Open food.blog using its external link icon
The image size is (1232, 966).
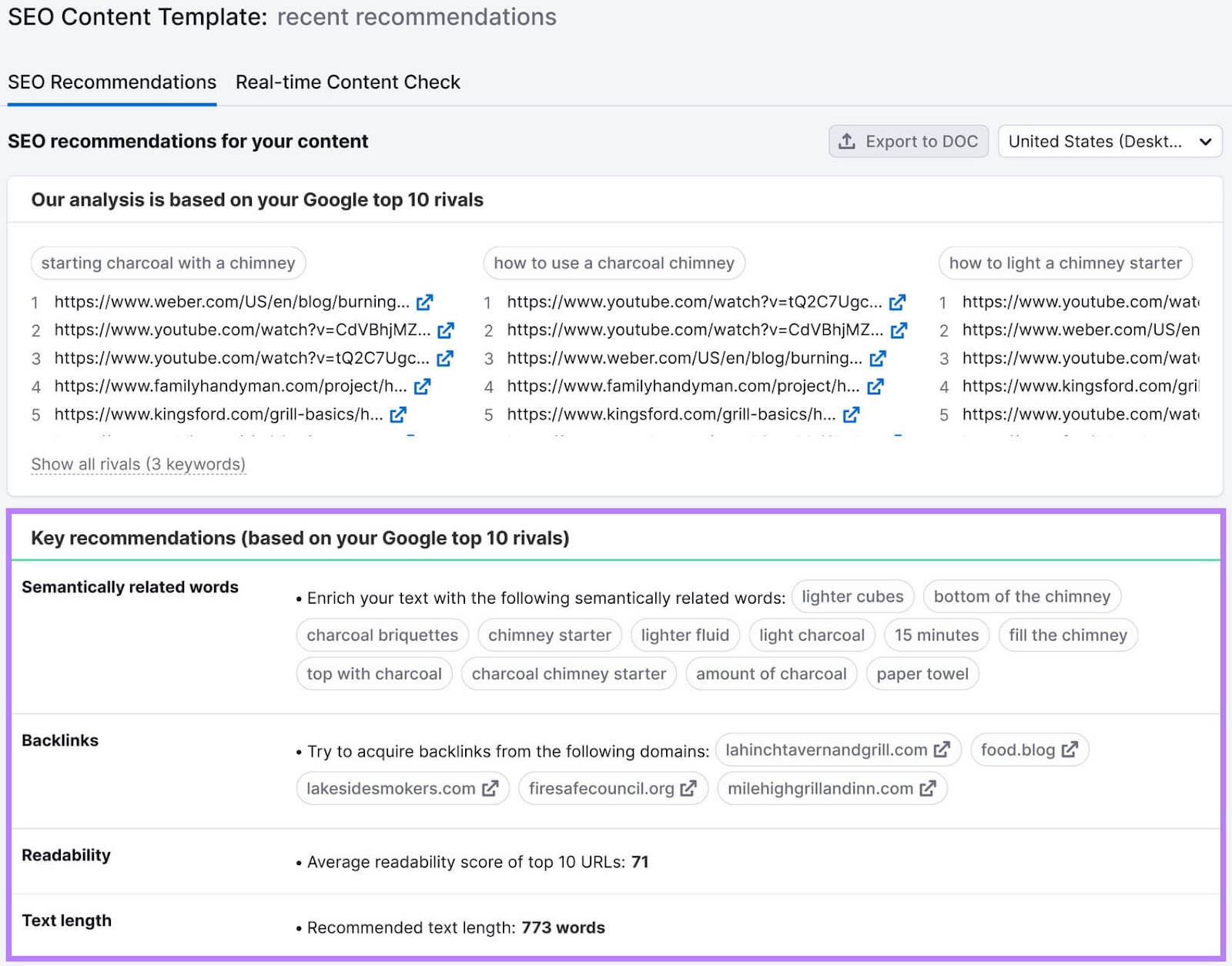1070,750
